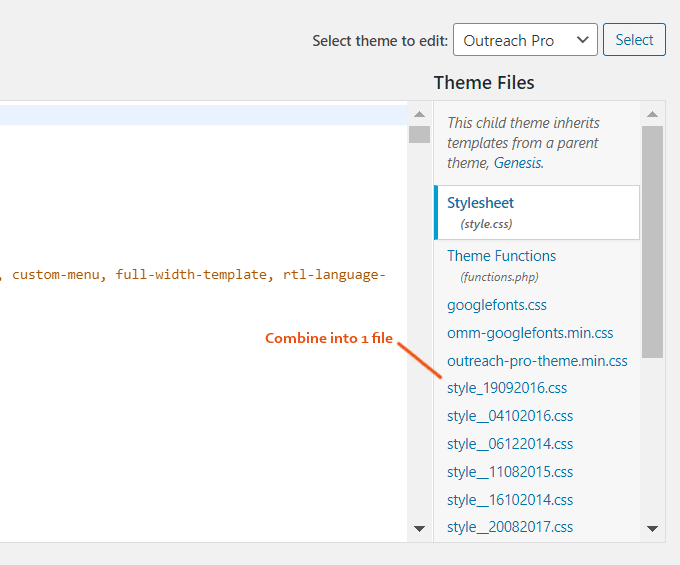The height and width of the screenshot is (565, 680).
Task: Click the Select button
Action: tap(634, 40)
